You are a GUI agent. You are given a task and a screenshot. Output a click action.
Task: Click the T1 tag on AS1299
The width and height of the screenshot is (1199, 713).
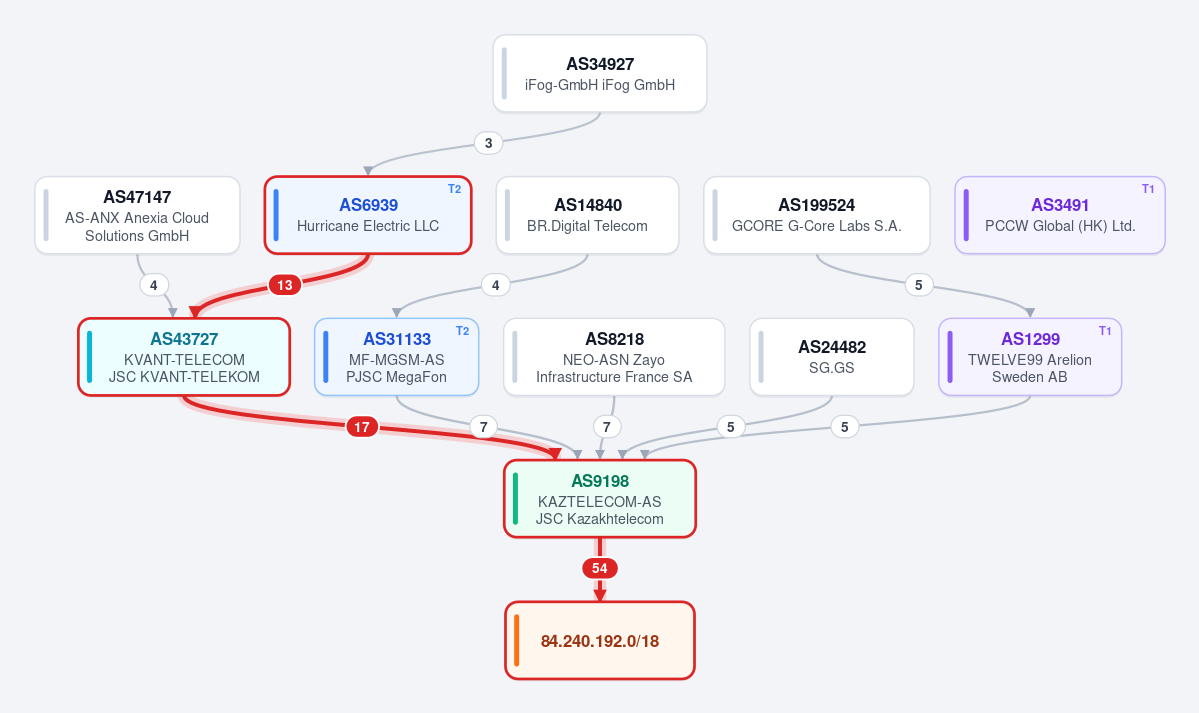(1105, 331)
